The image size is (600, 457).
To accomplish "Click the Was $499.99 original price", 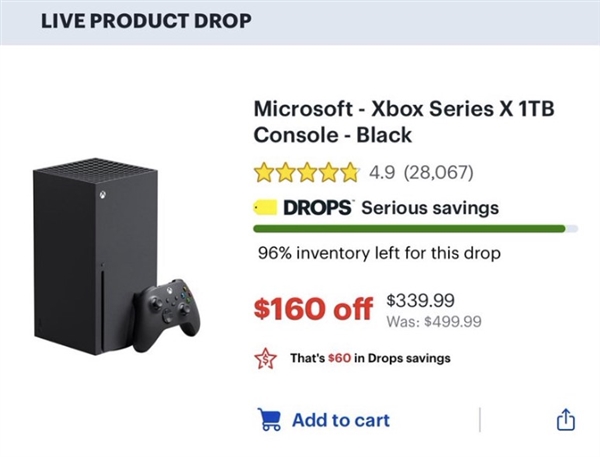I will pyautogui.click(x=434, y=322).
